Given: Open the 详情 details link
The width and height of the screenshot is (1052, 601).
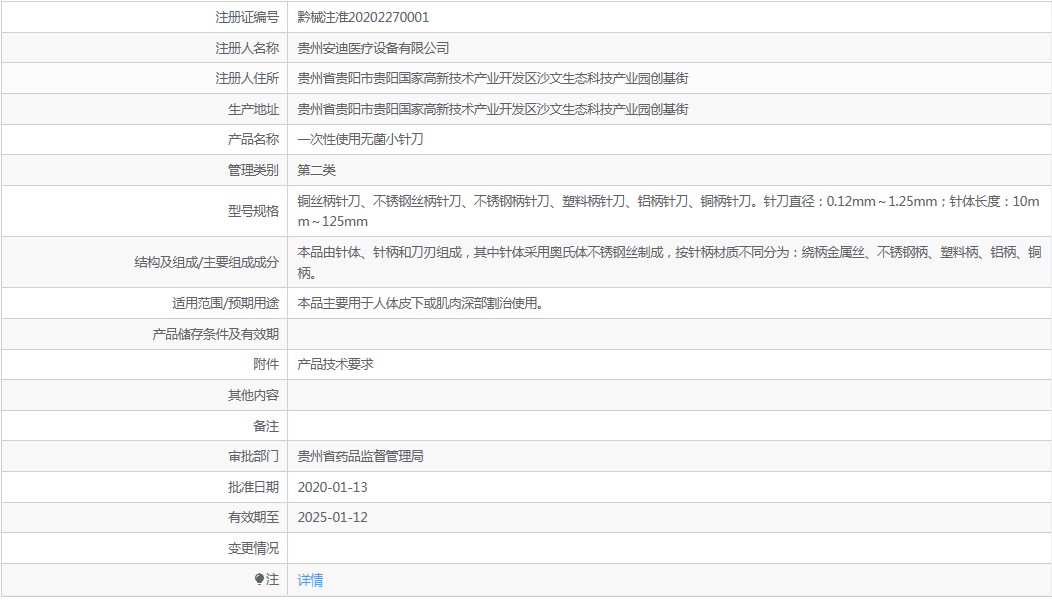Looking at the screenshot, I should 310,580.
